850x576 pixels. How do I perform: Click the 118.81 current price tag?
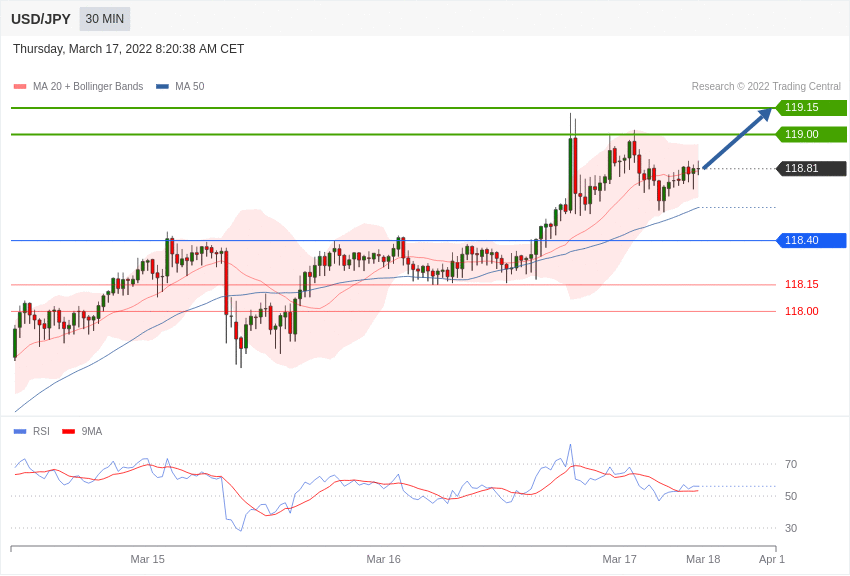click(811, 169)
